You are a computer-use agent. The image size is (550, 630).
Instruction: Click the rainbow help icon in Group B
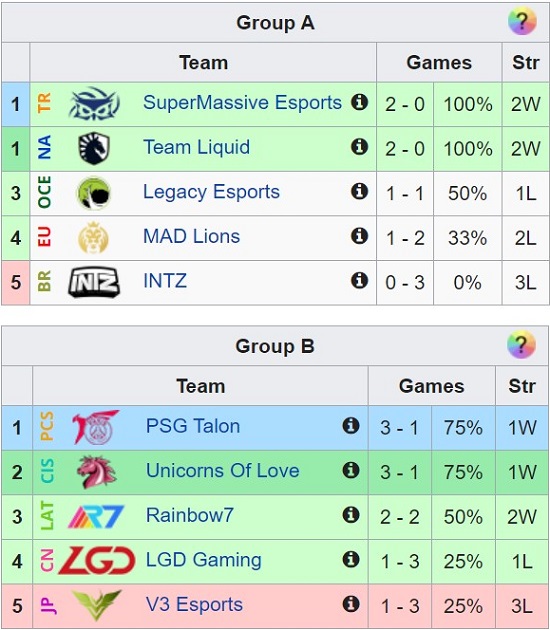pos(521,345)
